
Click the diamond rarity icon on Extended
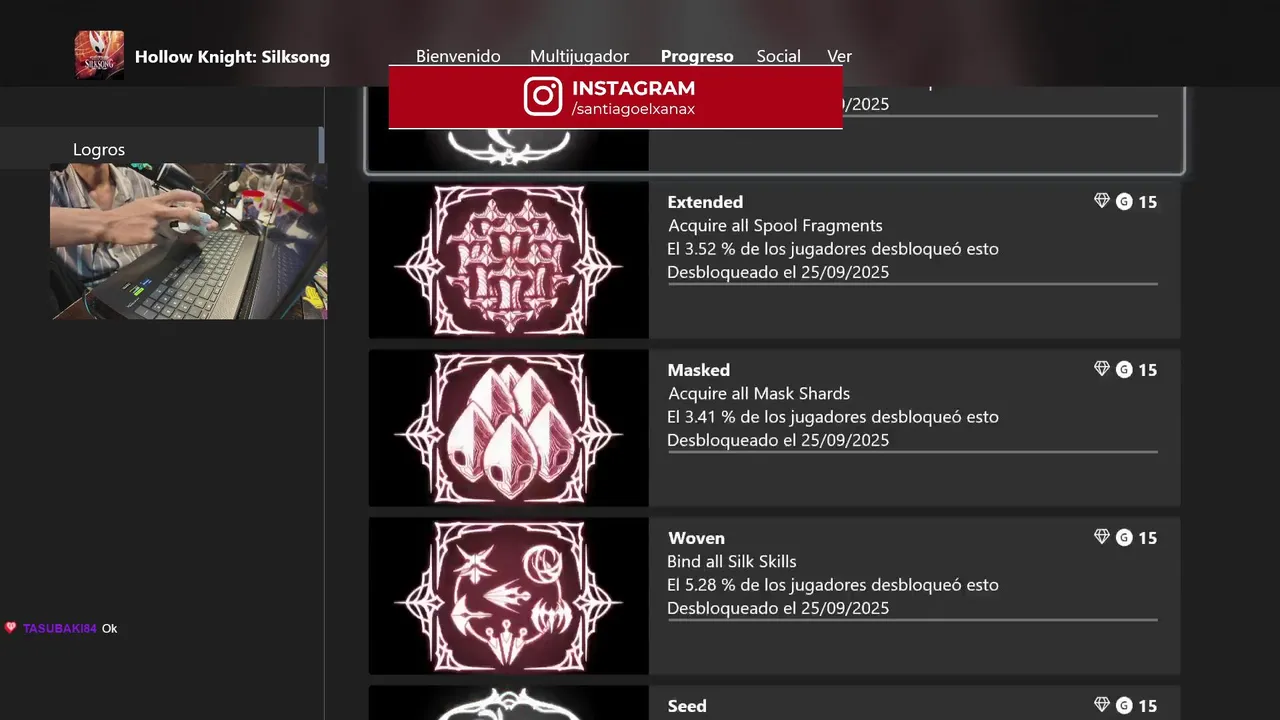pos(1102,201)
